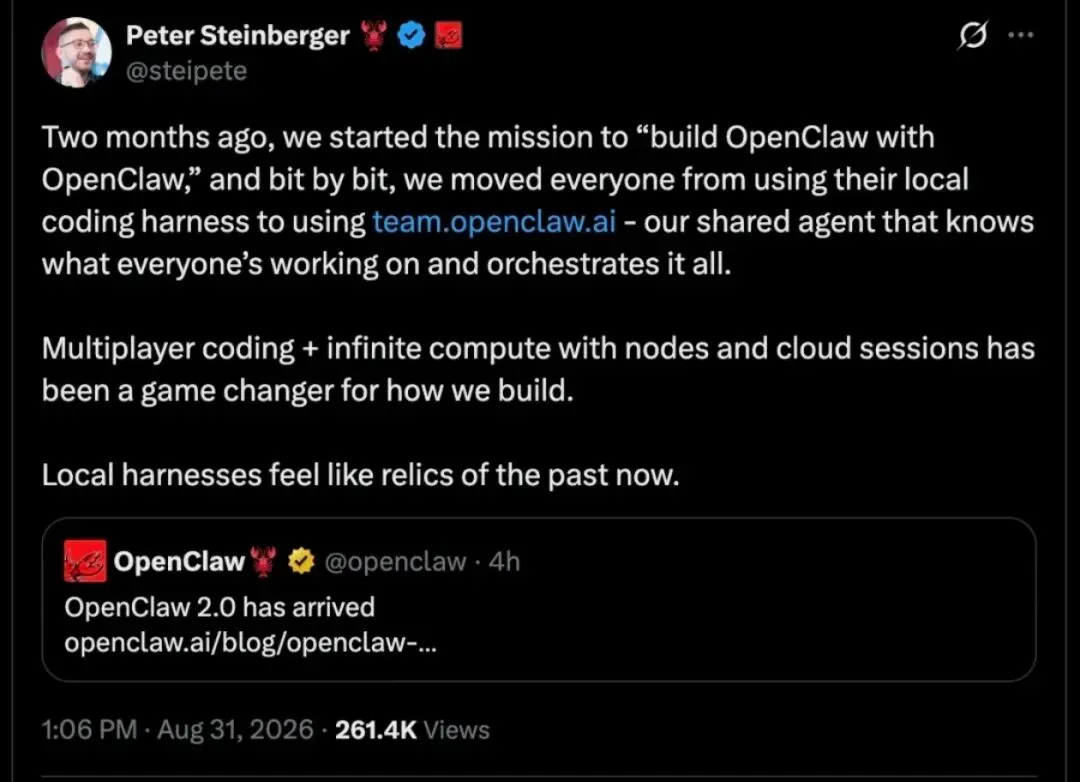Click the Aug 31, 2026 date
The width and height of the screenshot is (1080, 782).
point(236,730)
